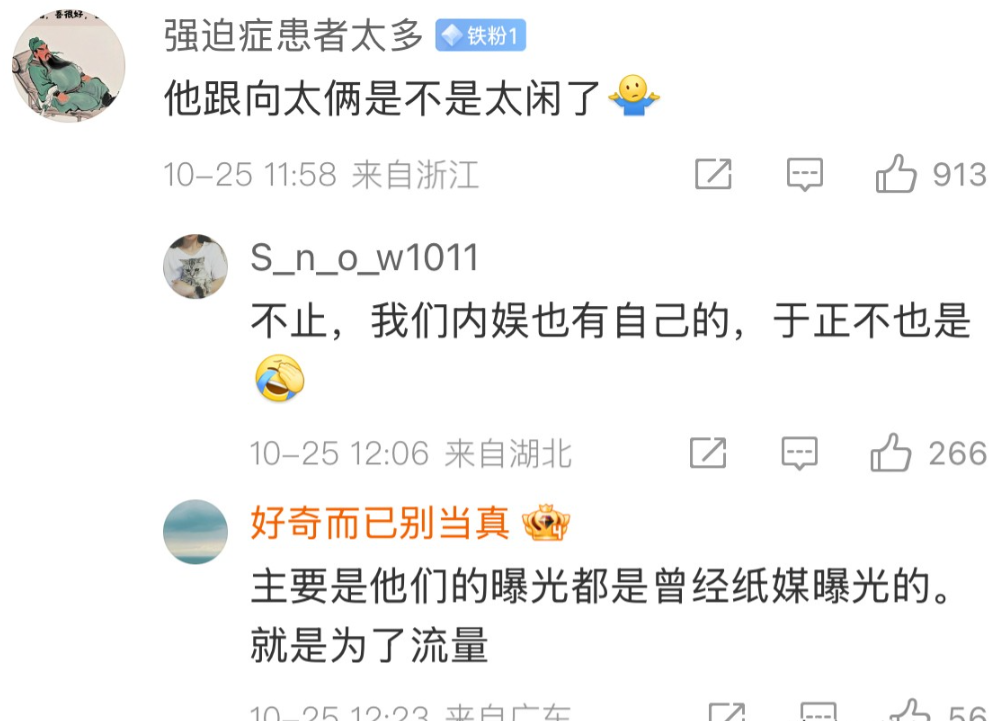Viewport: 1008px width, 721px height.
Task: Open replies on 强迫症患者太多's comment
Action: (804, 174)
